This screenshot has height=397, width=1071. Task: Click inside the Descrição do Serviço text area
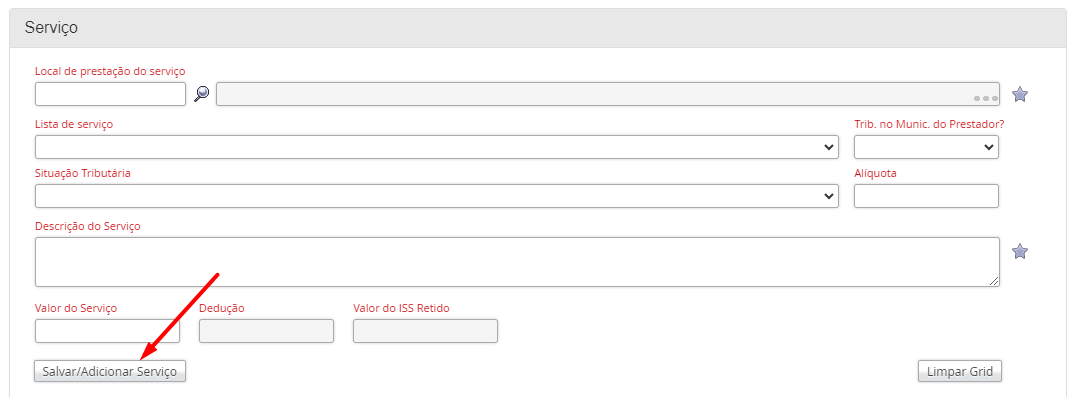pos(517,262)
